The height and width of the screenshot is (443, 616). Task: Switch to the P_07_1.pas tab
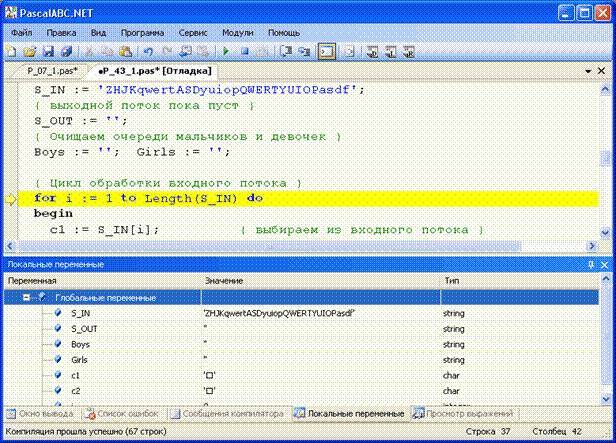click(x=52, y=71)
